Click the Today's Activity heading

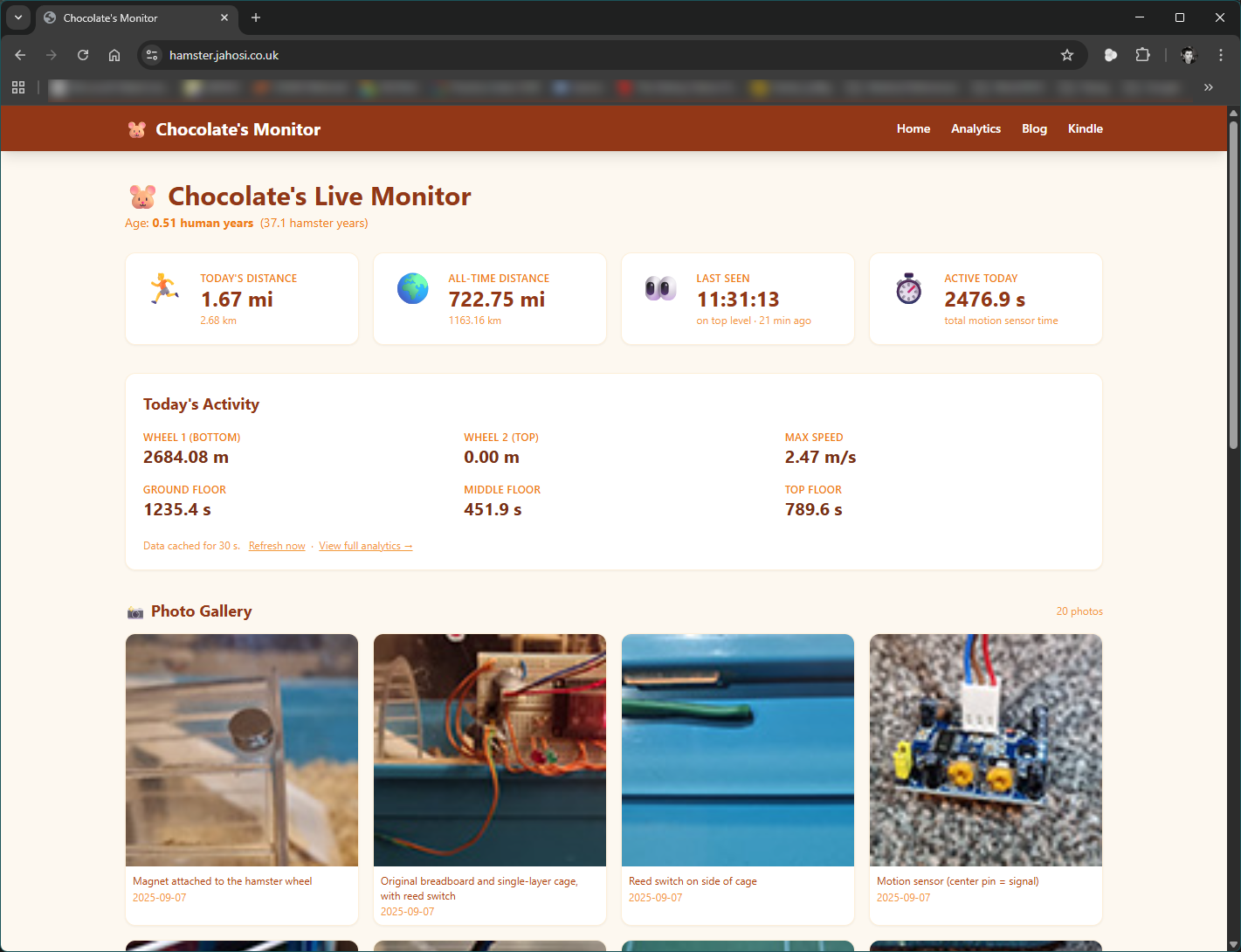[201, 404]
